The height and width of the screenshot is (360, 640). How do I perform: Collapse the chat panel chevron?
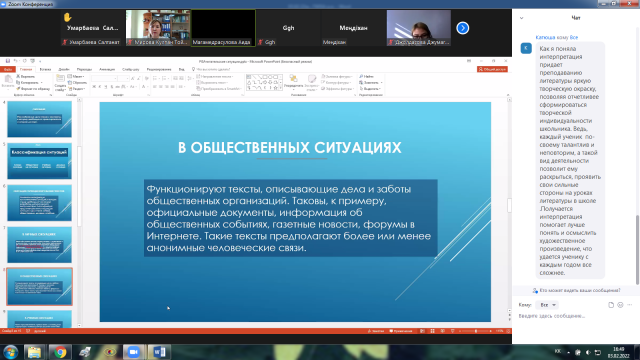(x=521, y=18)
